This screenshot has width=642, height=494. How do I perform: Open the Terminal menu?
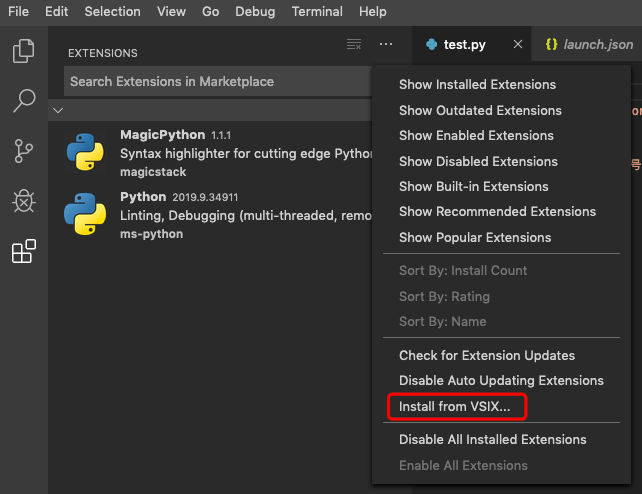(316, 11)
